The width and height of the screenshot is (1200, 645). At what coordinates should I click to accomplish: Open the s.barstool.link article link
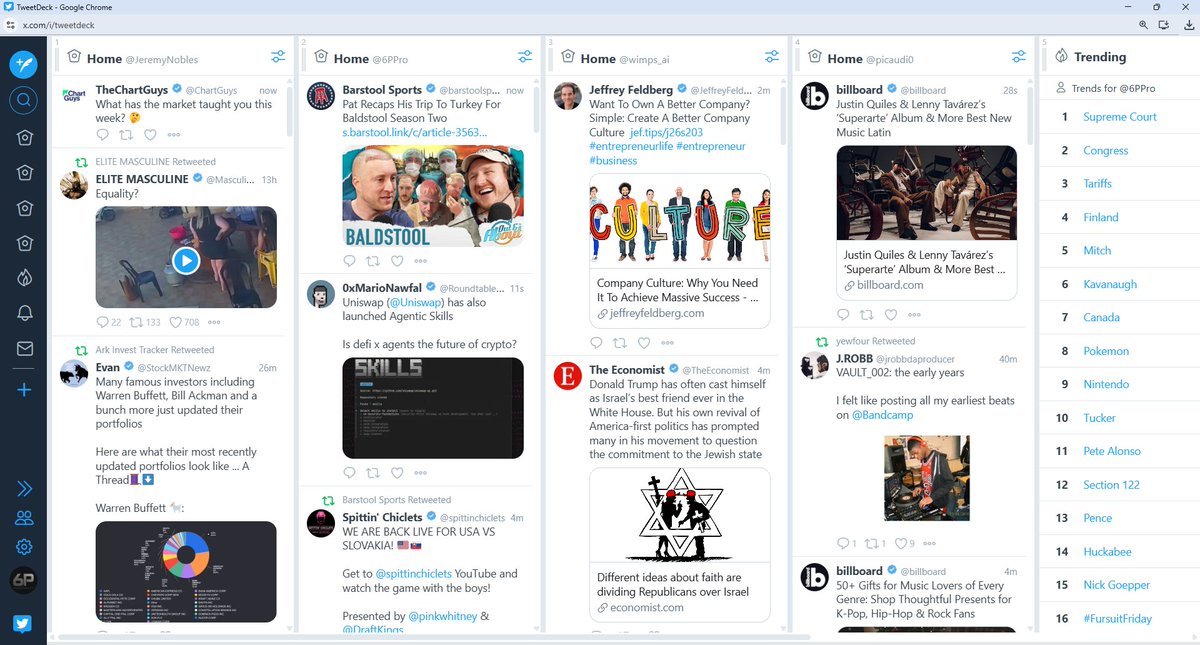[415, 132]
